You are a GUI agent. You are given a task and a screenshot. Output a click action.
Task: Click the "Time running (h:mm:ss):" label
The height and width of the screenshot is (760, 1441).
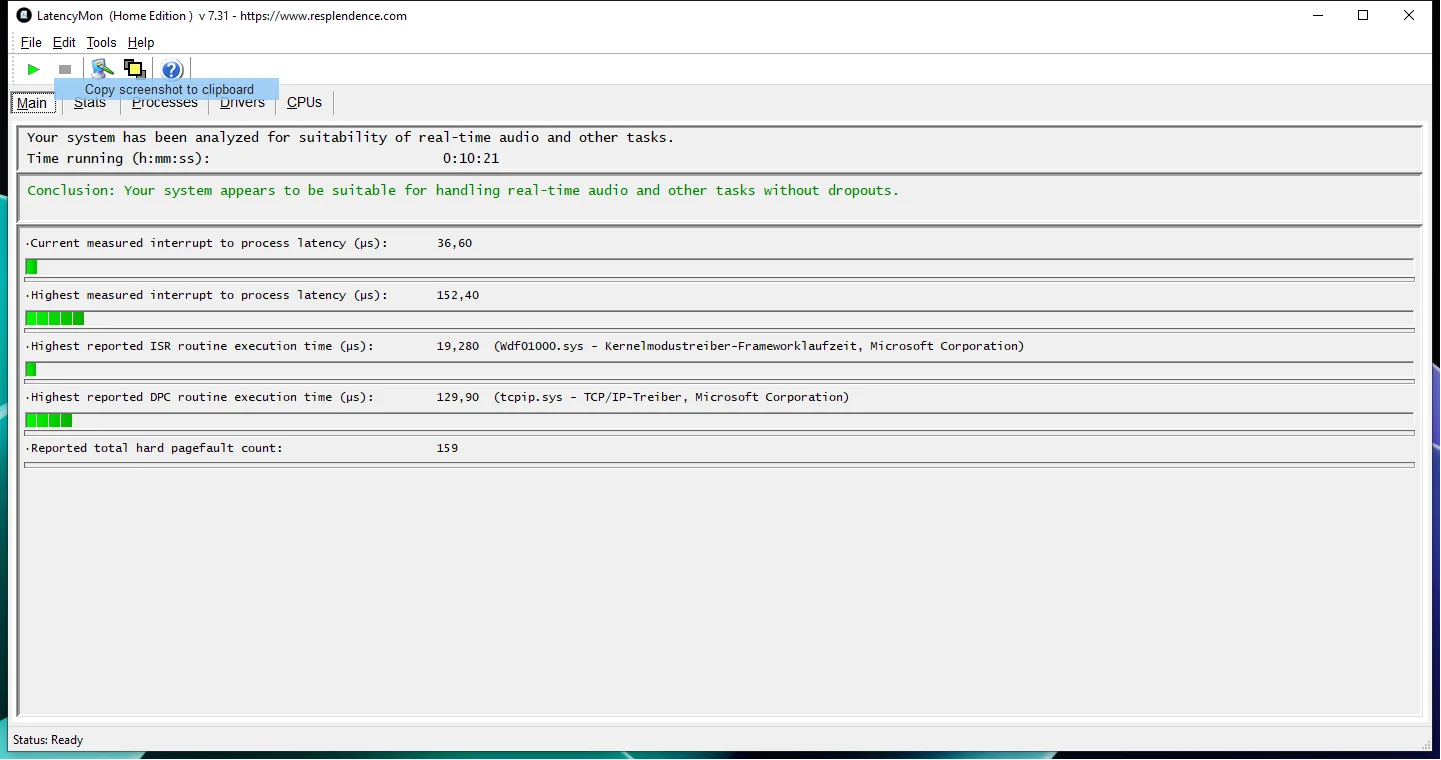[x=119, y=158]
